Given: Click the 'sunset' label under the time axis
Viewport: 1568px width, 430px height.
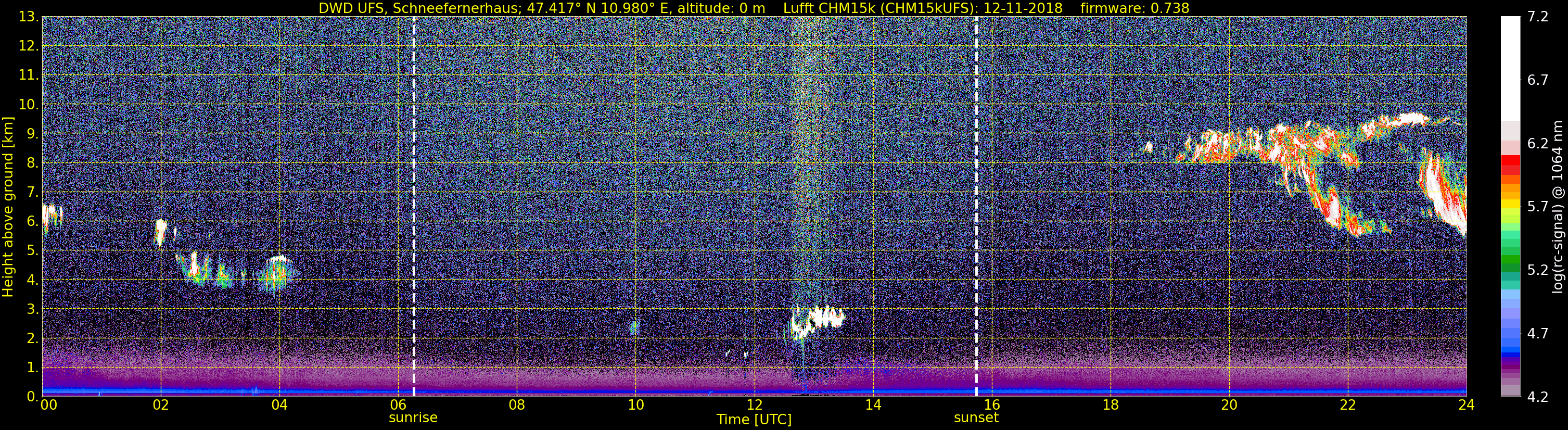Looking at the screenshot, I should (x=976, y=418).
